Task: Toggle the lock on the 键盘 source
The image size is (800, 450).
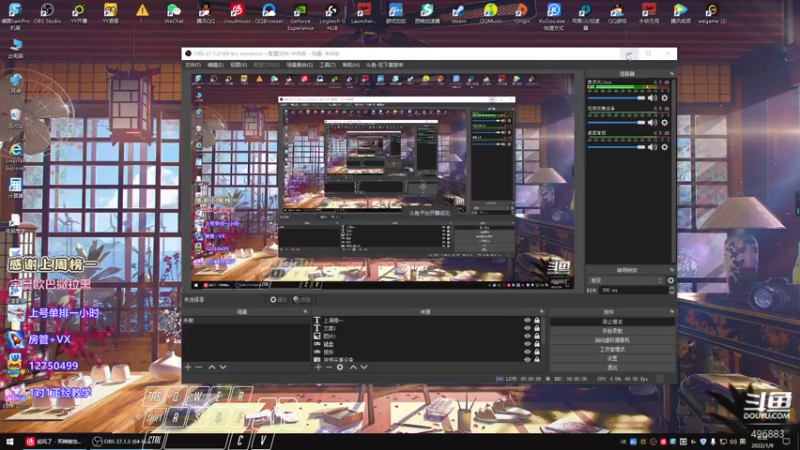Action: click(537, 344)
